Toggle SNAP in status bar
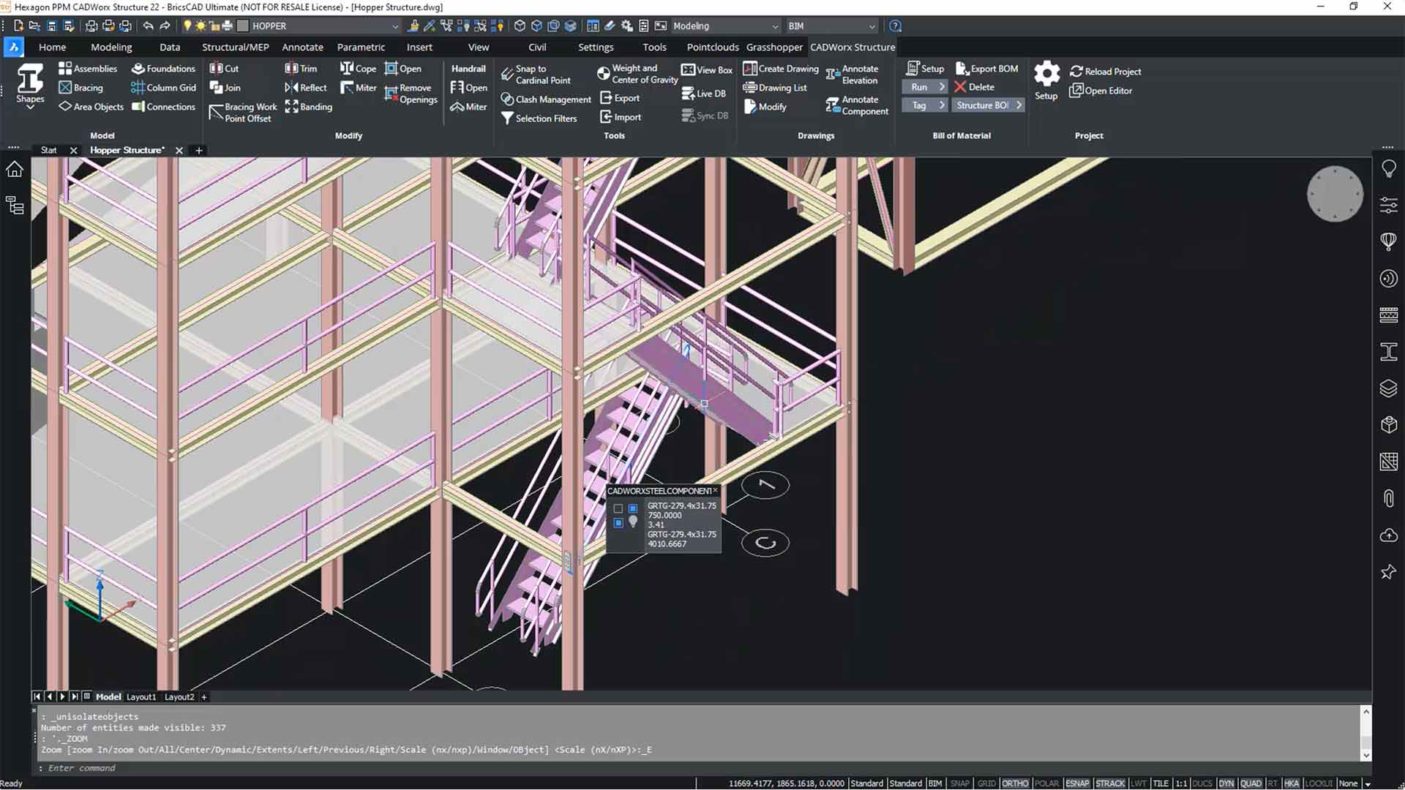 click(960, 784)
